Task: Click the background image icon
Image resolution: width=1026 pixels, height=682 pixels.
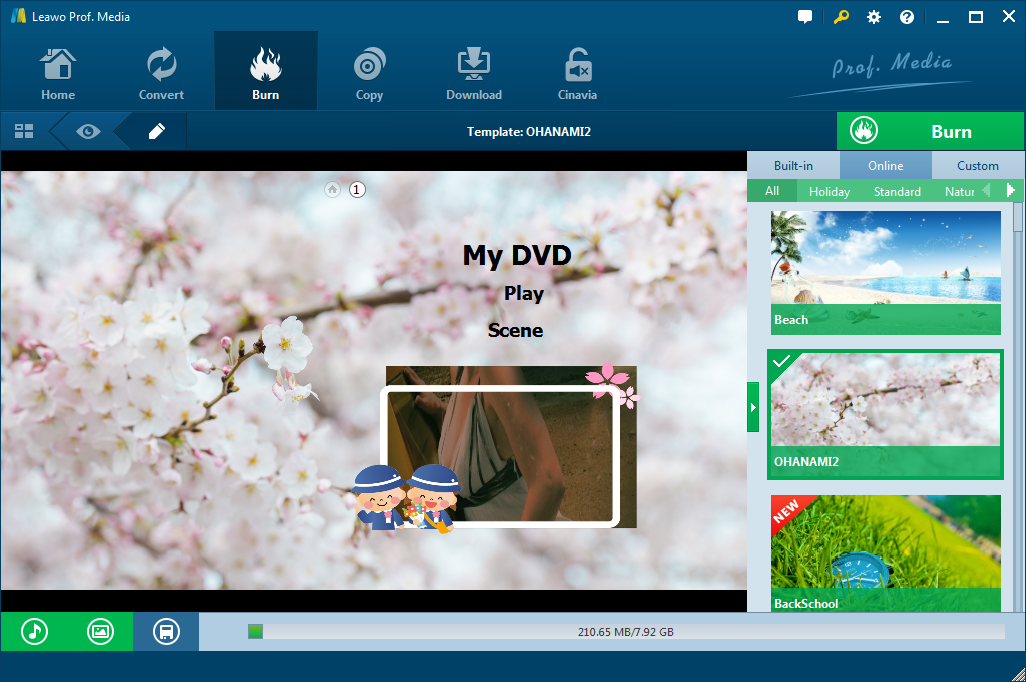Action: [100, 632]
